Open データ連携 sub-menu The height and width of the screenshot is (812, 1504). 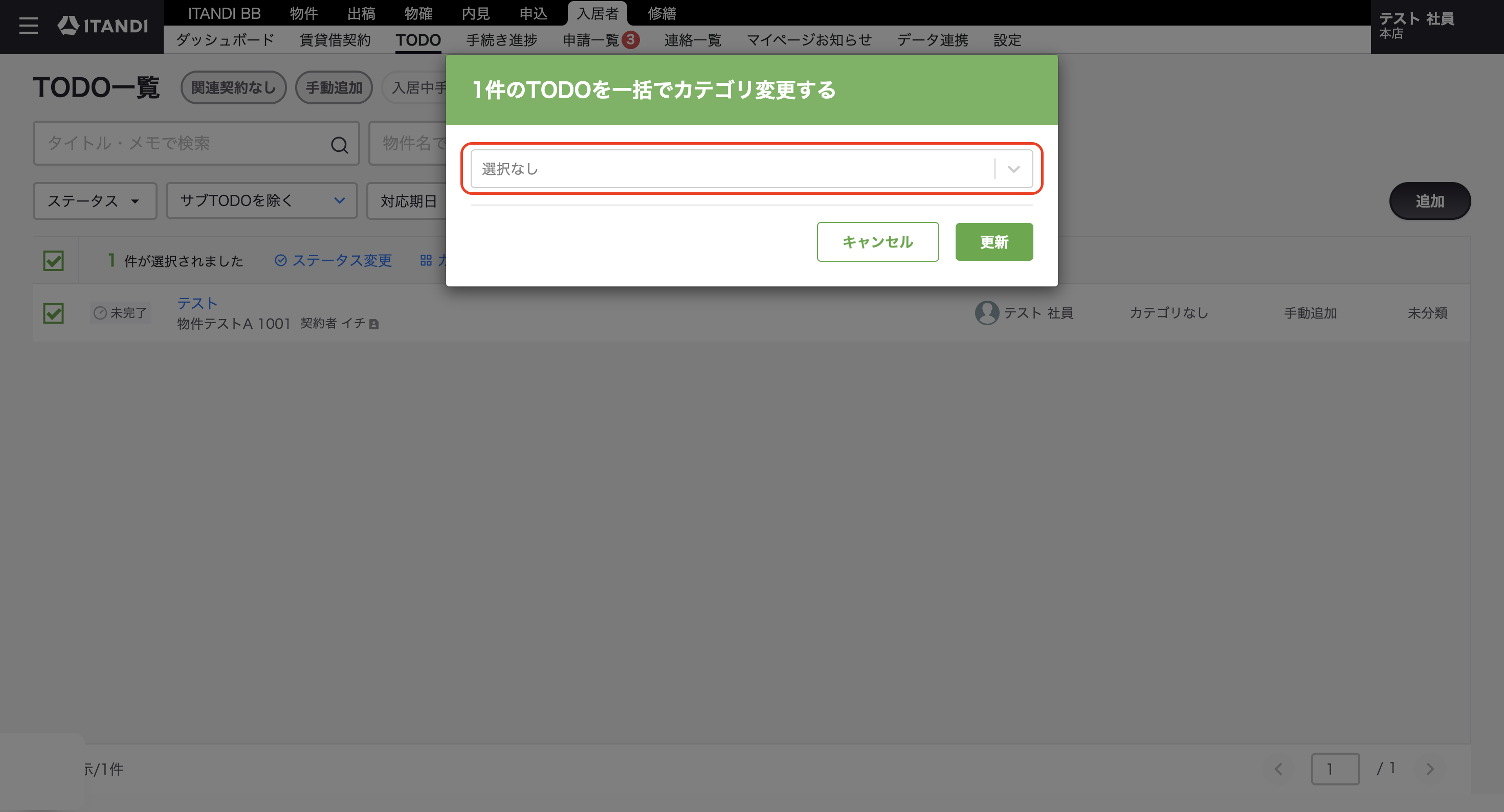pyautogui.click(x=933, y=40)
